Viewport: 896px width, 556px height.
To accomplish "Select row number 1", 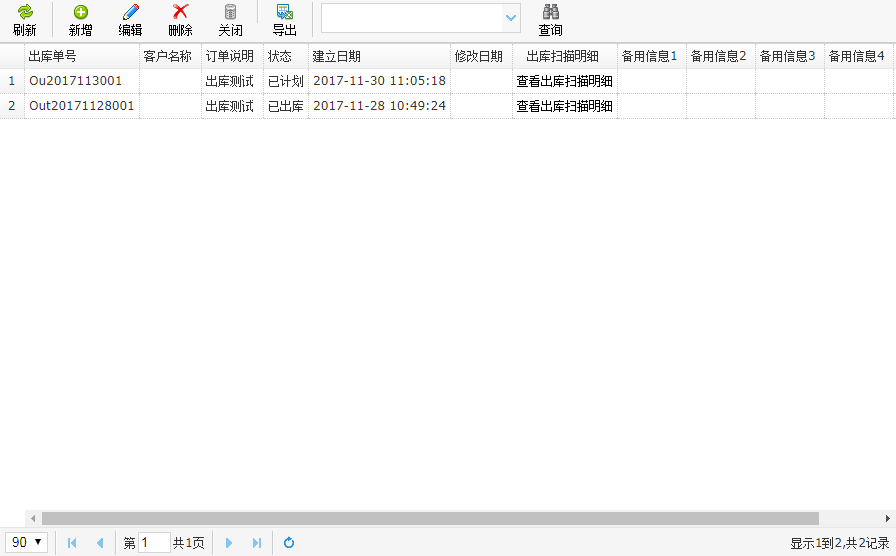I will (12, 81).
